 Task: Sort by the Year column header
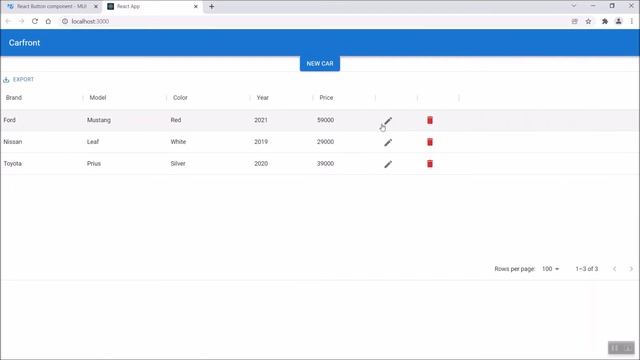pos(262,98)
